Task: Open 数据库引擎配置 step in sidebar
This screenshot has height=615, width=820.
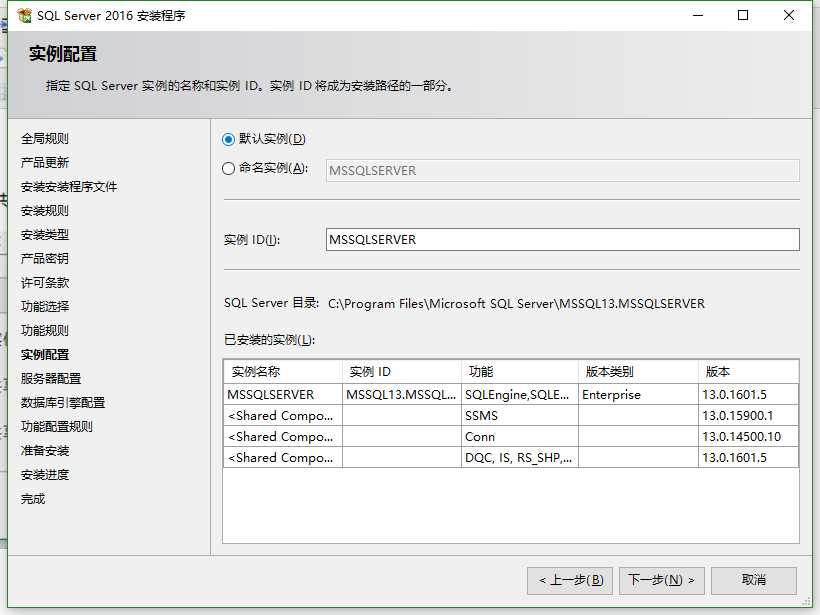Action: coord(63,403)
